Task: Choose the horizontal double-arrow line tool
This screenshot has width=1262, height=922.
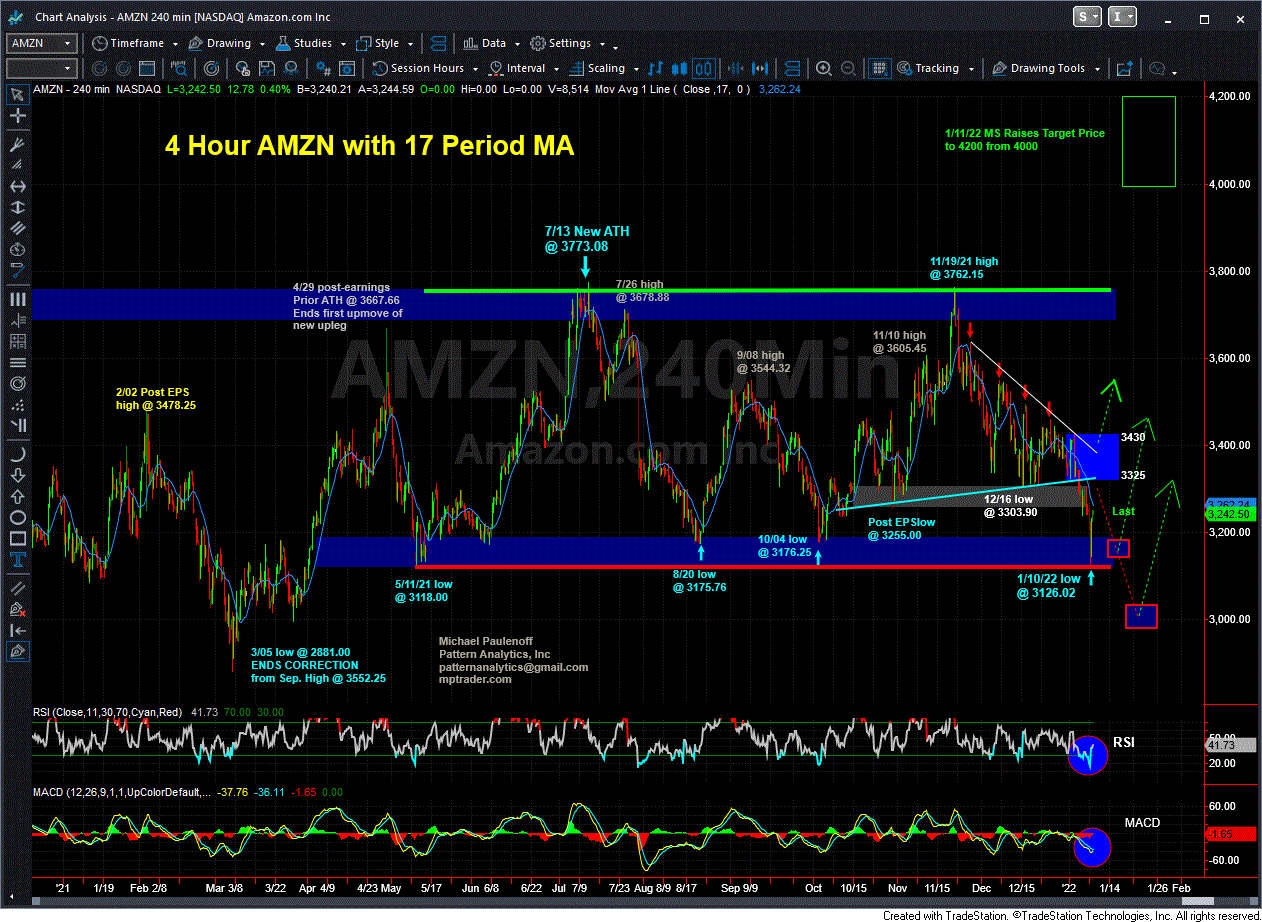Action: click(x=17, y=187)
